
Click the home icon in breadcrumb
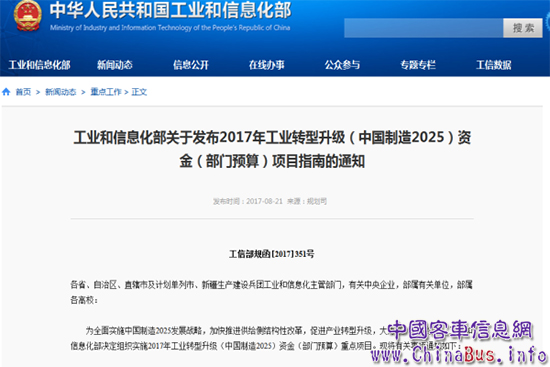tap(6, 92)
